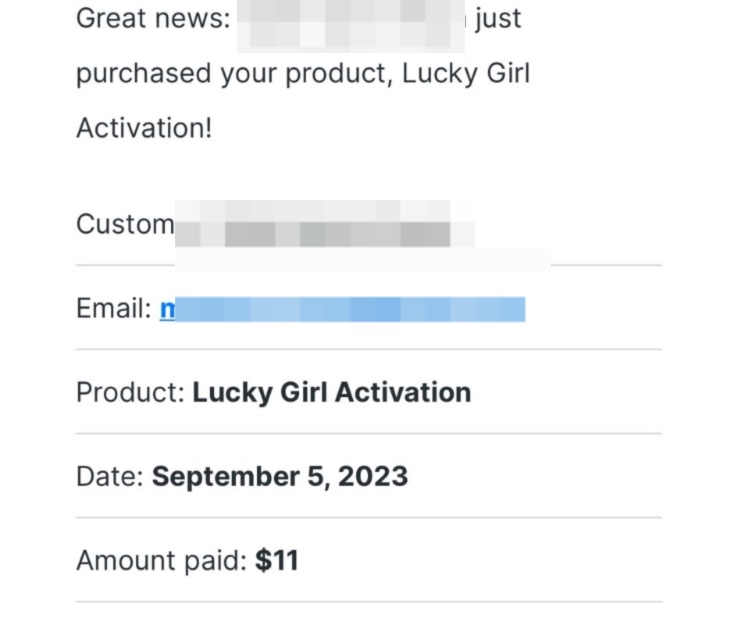Click the 'Great news:' heading text
The width and height of the screenshot is (738, 624).
(x=152, y=19)
